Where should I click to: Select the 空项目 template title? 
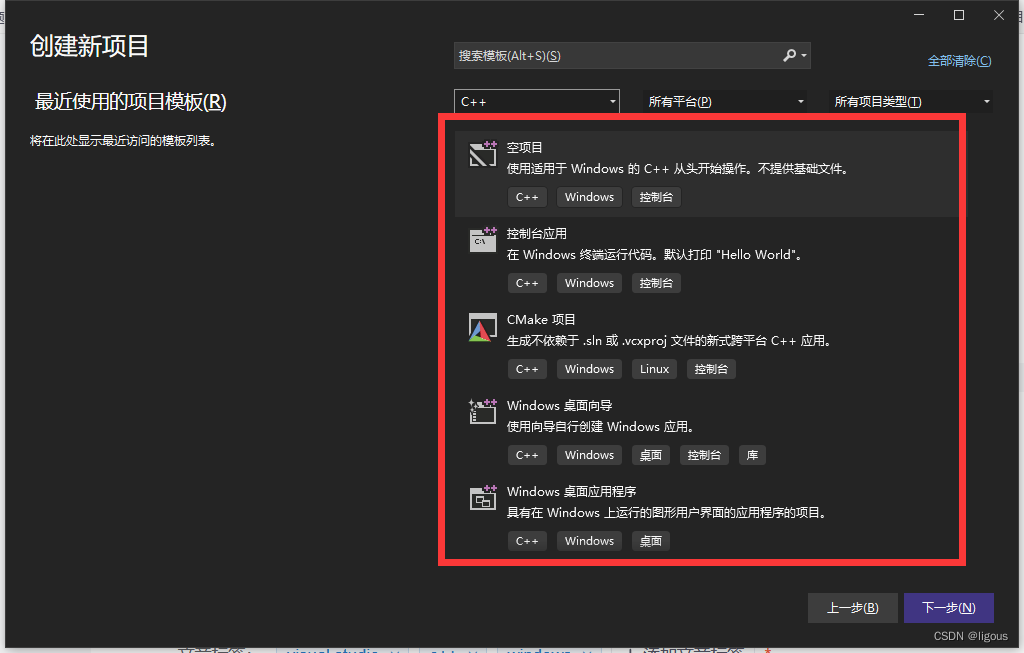pos(524,148)
